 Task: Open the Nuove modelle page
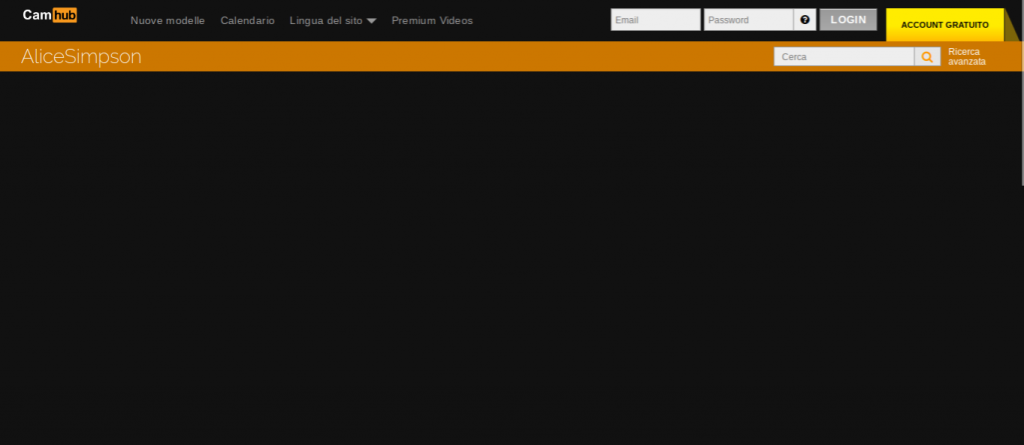(167, 21)
